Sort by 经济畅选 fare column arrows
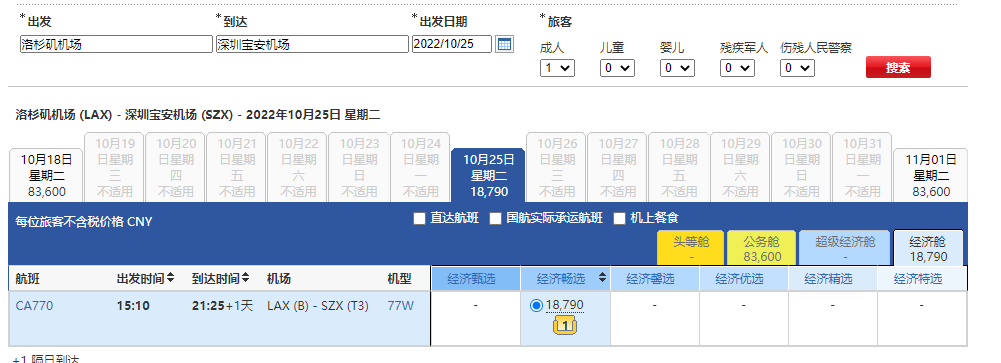The image size is (1001, 363). [602, 278]
